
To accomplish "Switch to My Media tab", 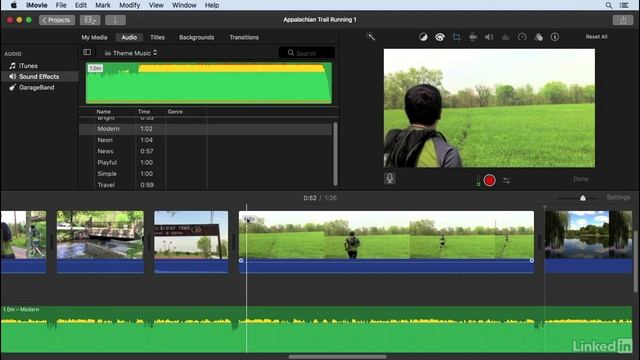I will pyautogui.click(x=94, y=37).
